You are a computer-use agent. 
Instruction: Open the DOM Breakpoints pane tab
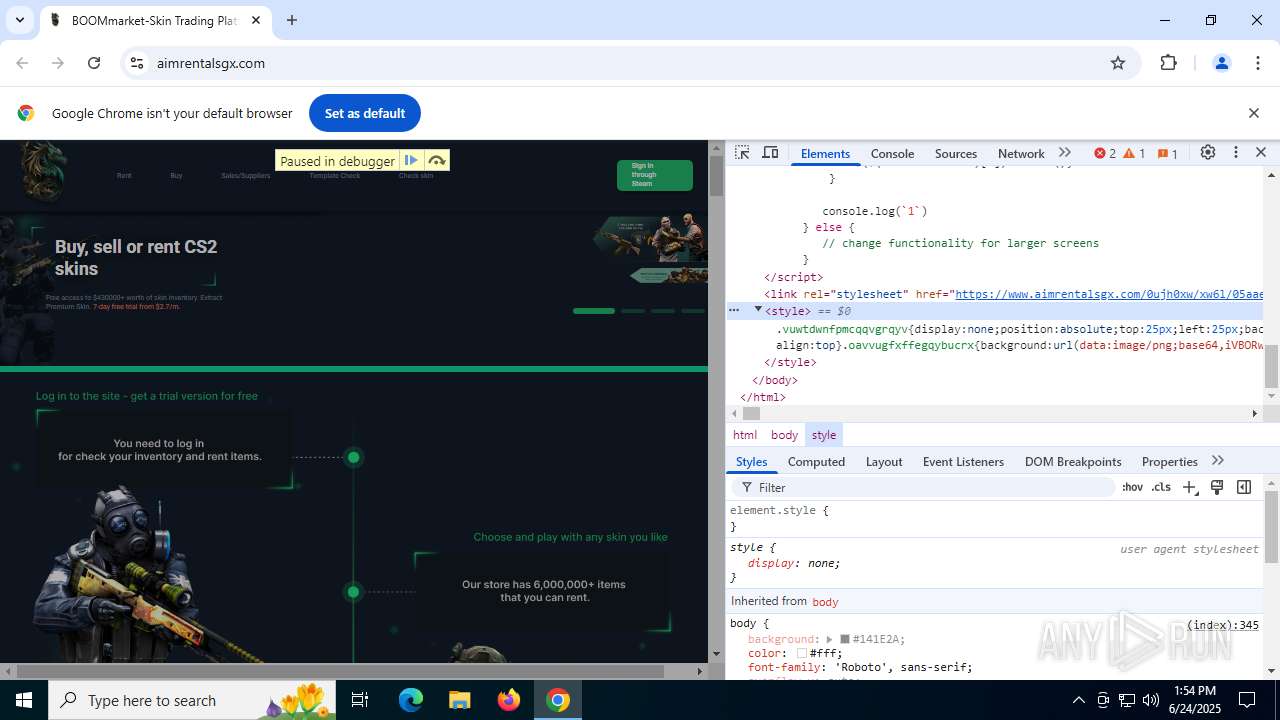[1073, 461]
